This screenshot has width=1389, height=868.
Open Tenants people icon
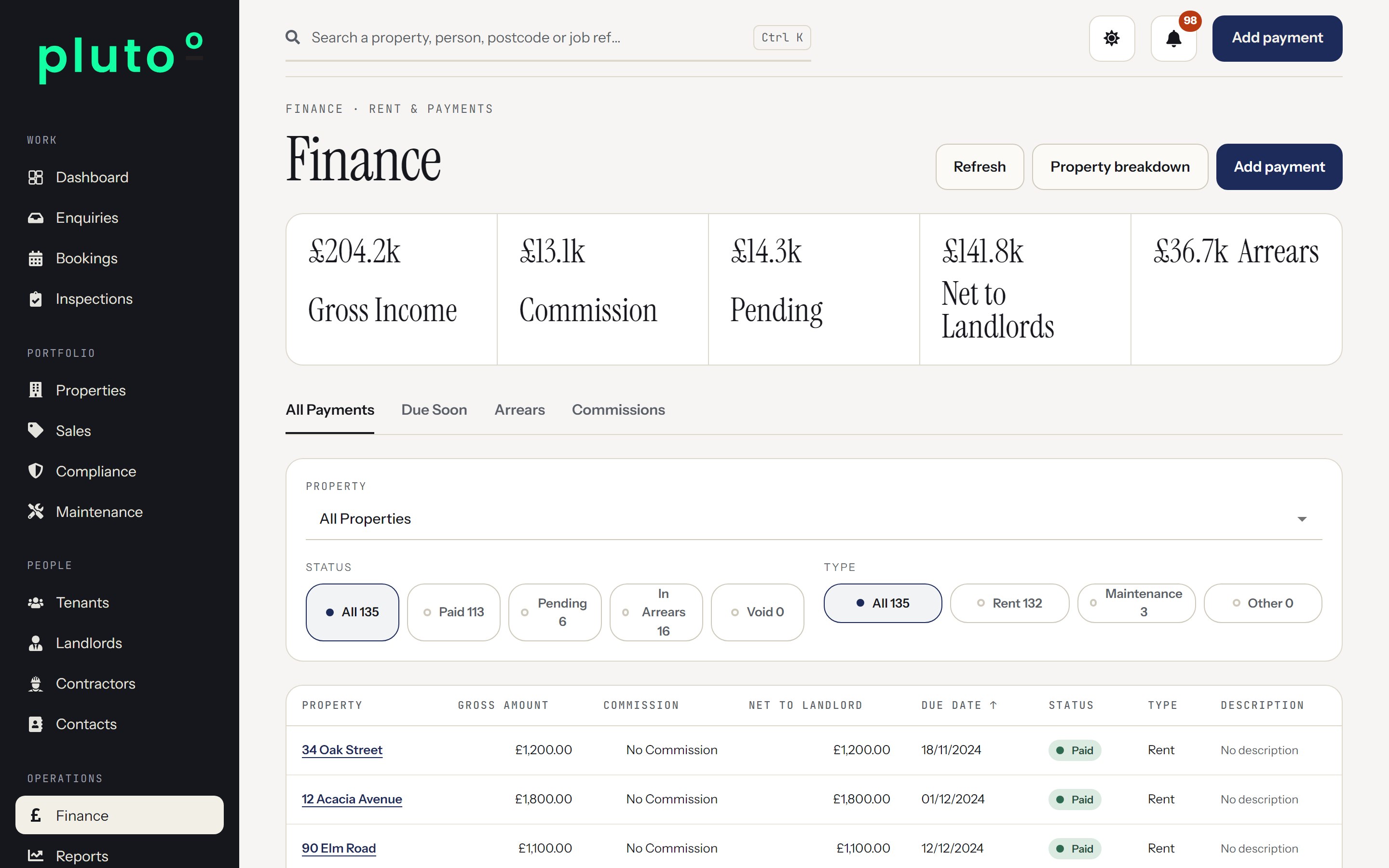click(36, 603)
